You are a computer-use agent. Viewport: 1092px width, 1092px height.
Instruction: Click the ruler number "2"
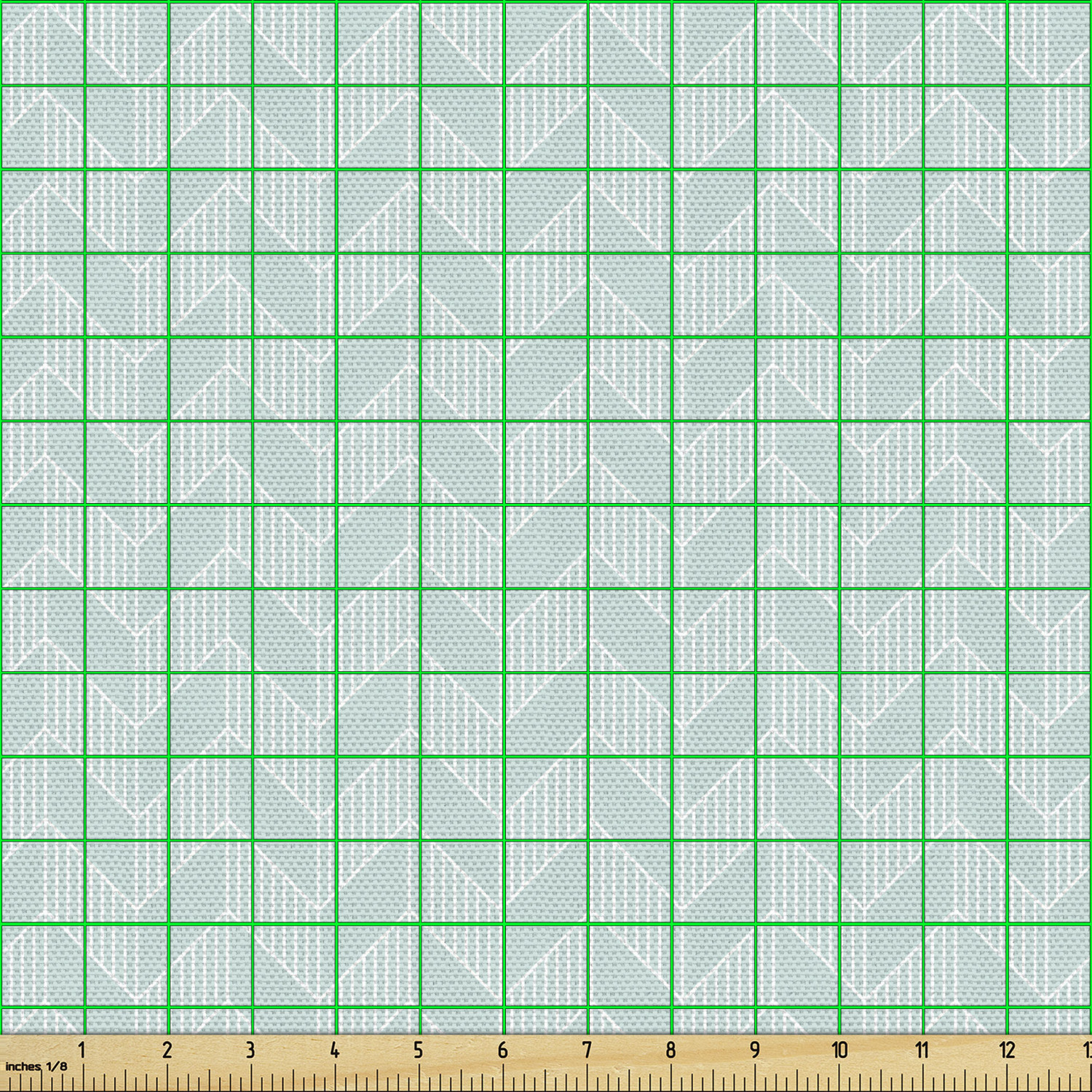[x=167, y=1051]
